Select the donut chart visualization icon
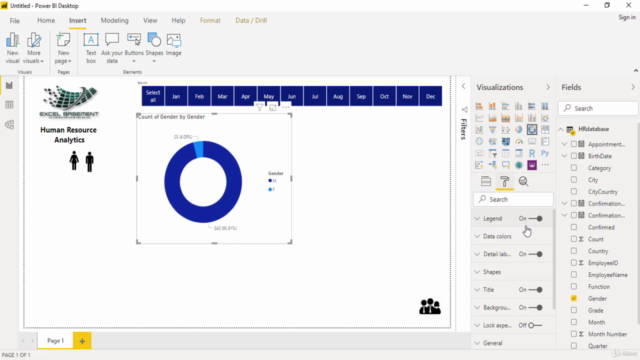640x360 pixels. tap(532, 129)
